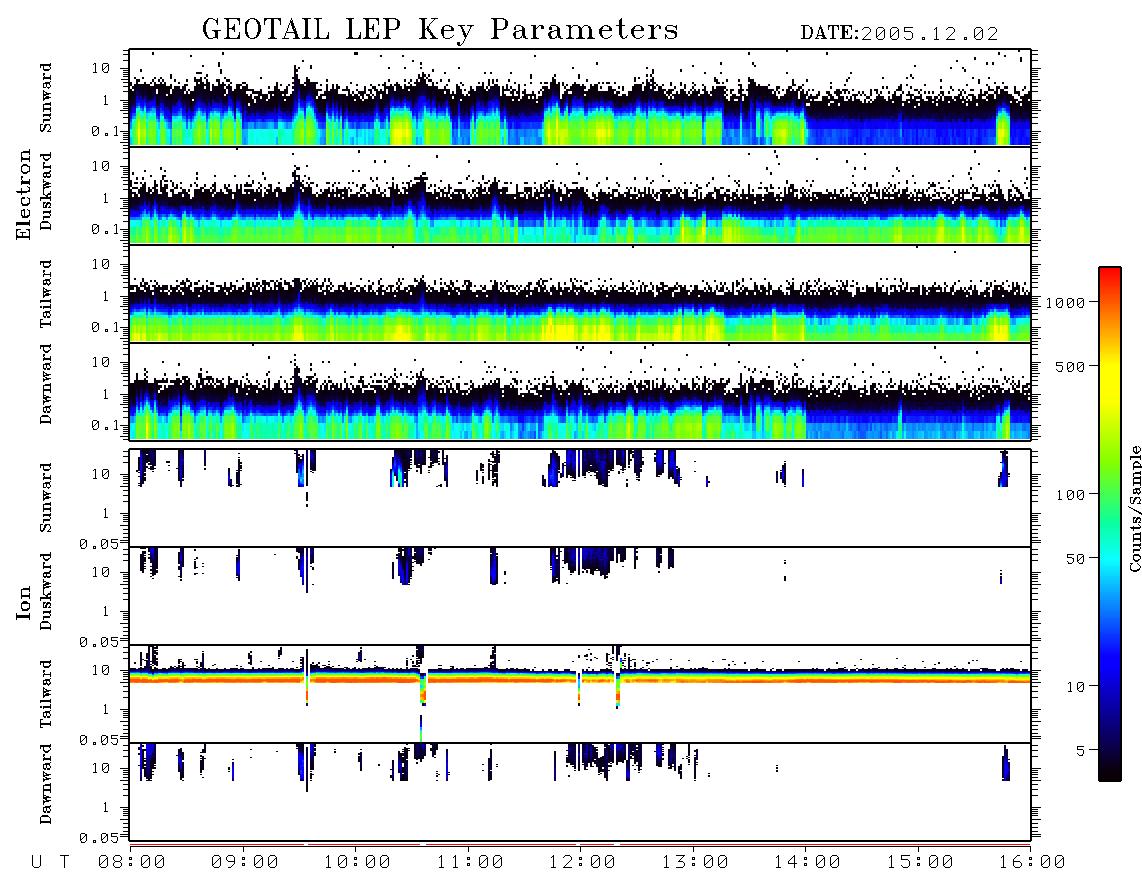Click the orange band in Ion Tailward panel
Viewport: 1142px width, 880px height.
pos(580,678)
